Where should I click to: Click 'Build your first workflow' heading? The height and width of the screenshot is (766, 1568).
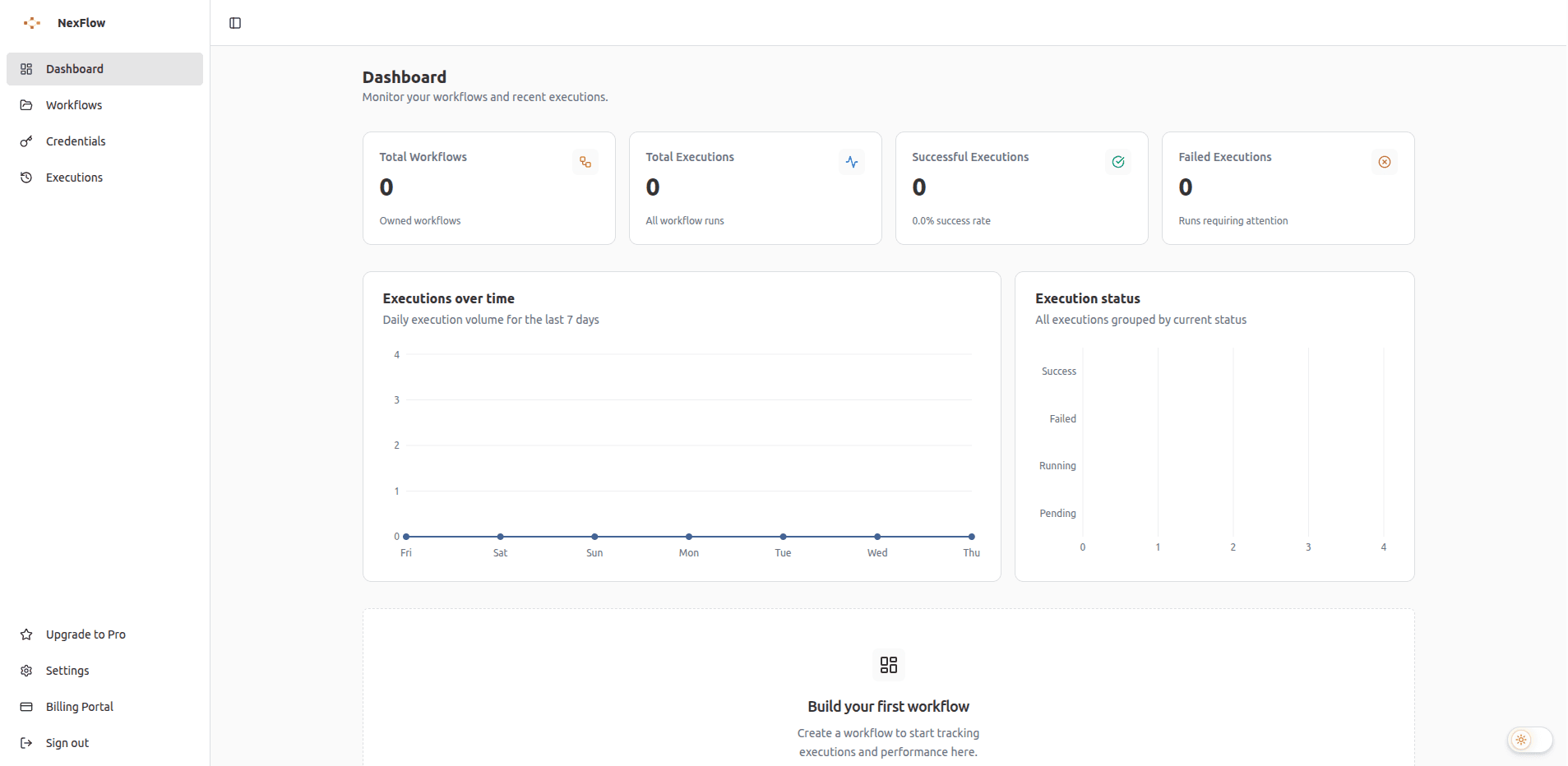click(889, 707)
